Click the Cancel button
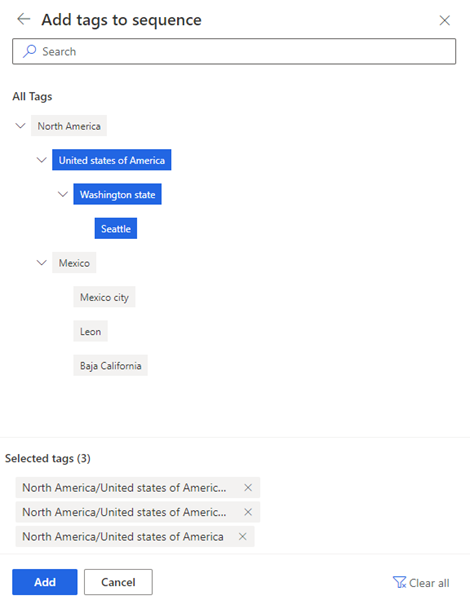This screenshot has height=600, width=470. (118, 582)
